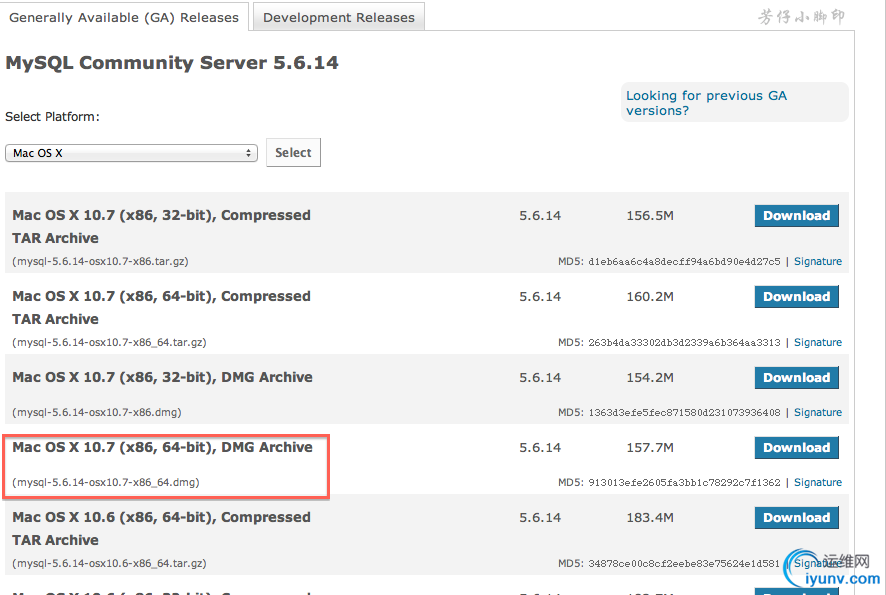Click the 'Mac OS X 10.6 (x86, 64-bit), Compressed TAR Archive' title

pos(162,529)
